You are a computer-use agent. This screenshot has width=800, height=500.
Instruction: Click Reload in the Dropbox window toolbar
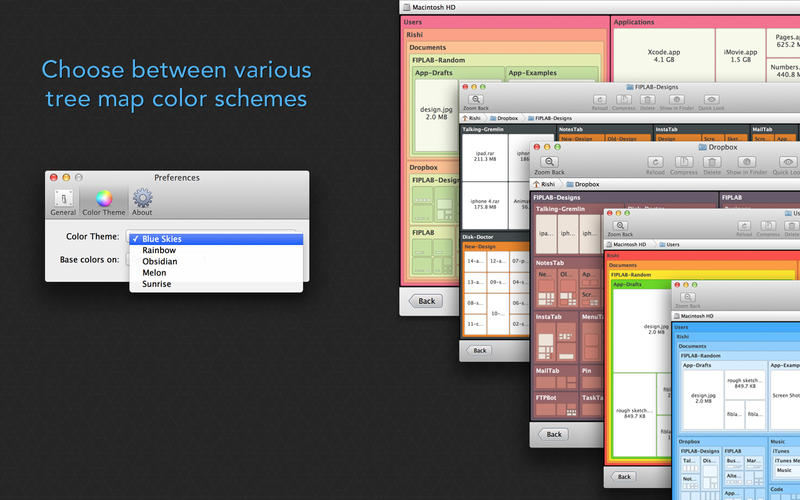point(655,166)
